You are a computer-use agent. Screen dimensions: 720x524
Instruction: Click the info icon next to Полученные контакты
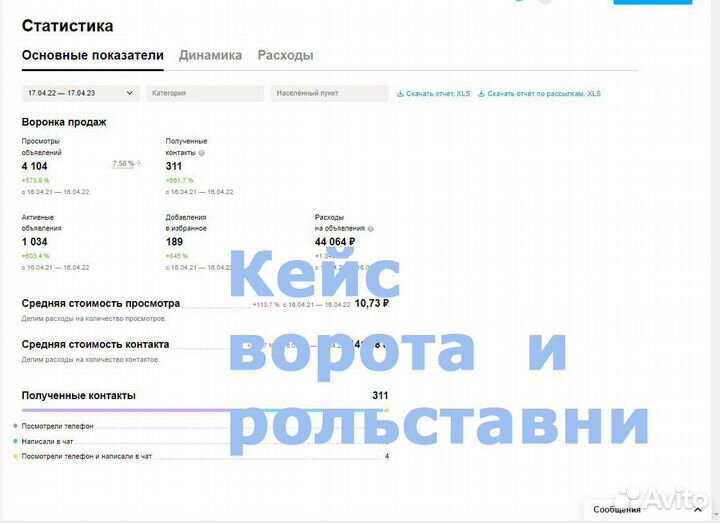pos(201,153)
